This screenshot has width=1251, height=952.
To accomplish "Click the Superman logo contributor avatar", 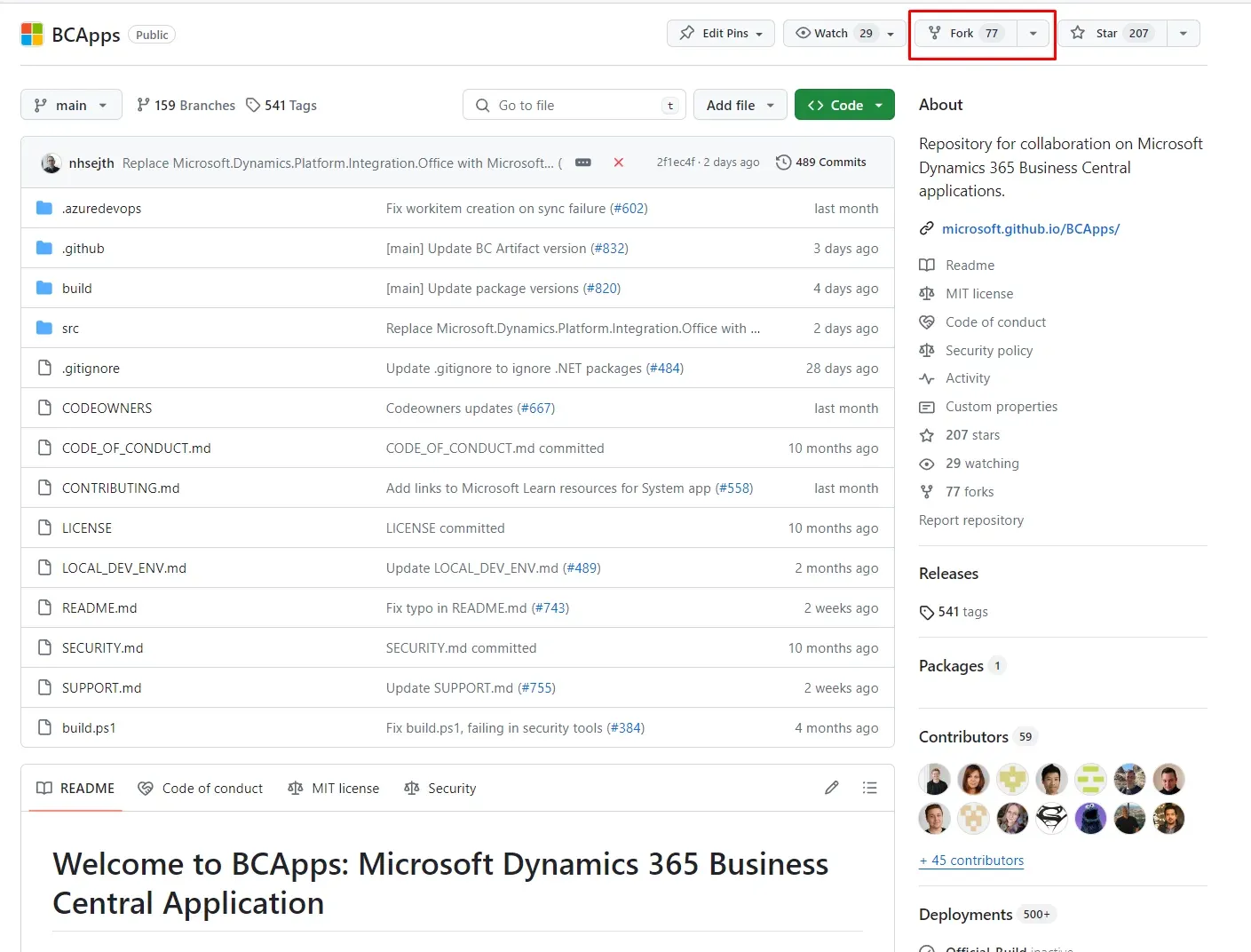I will (x=1051, y=819).
